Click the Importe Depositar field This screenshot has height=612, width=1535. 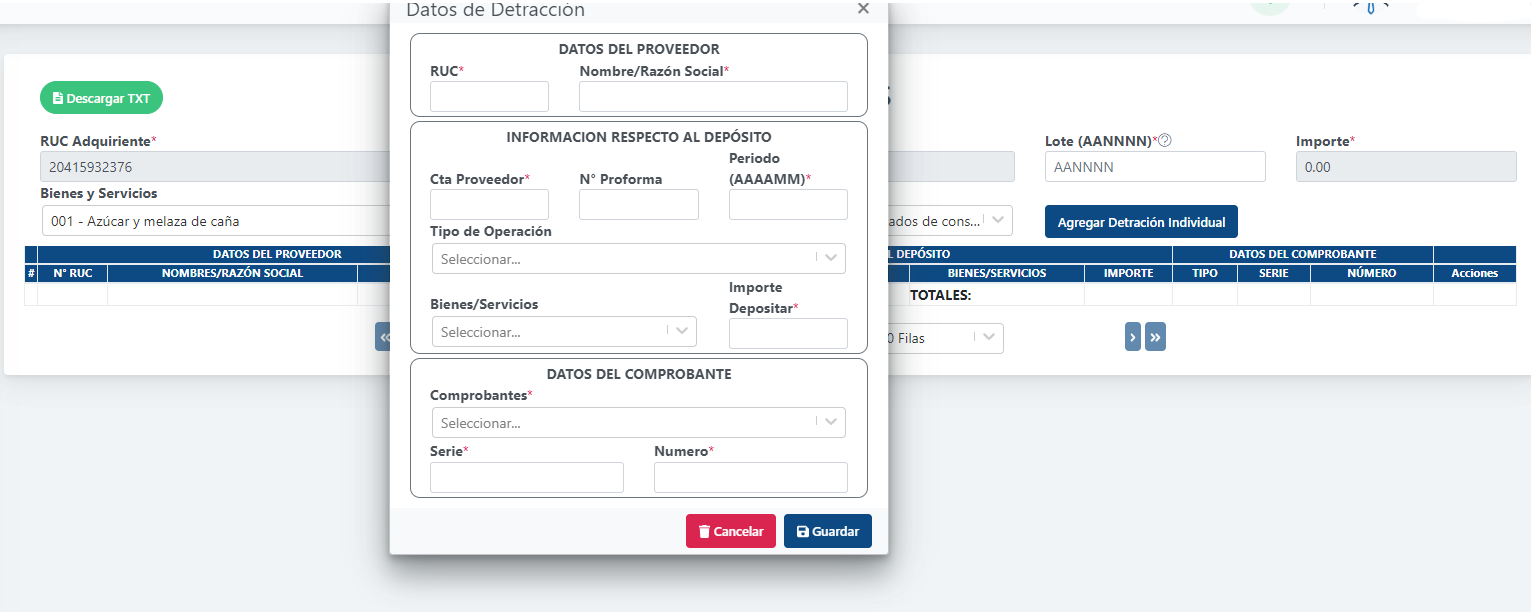pyautogui.click(x=788, y=334)
